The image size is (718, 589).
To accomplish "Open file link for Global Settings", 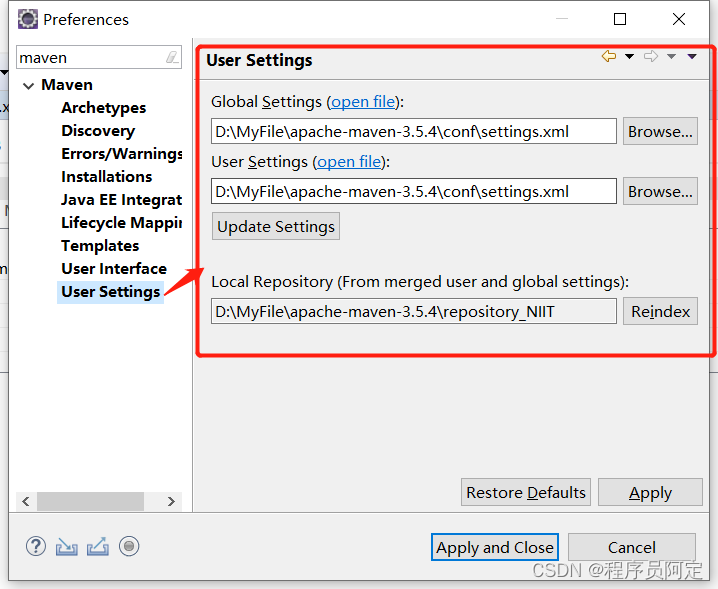I will [x=363, y=102].
